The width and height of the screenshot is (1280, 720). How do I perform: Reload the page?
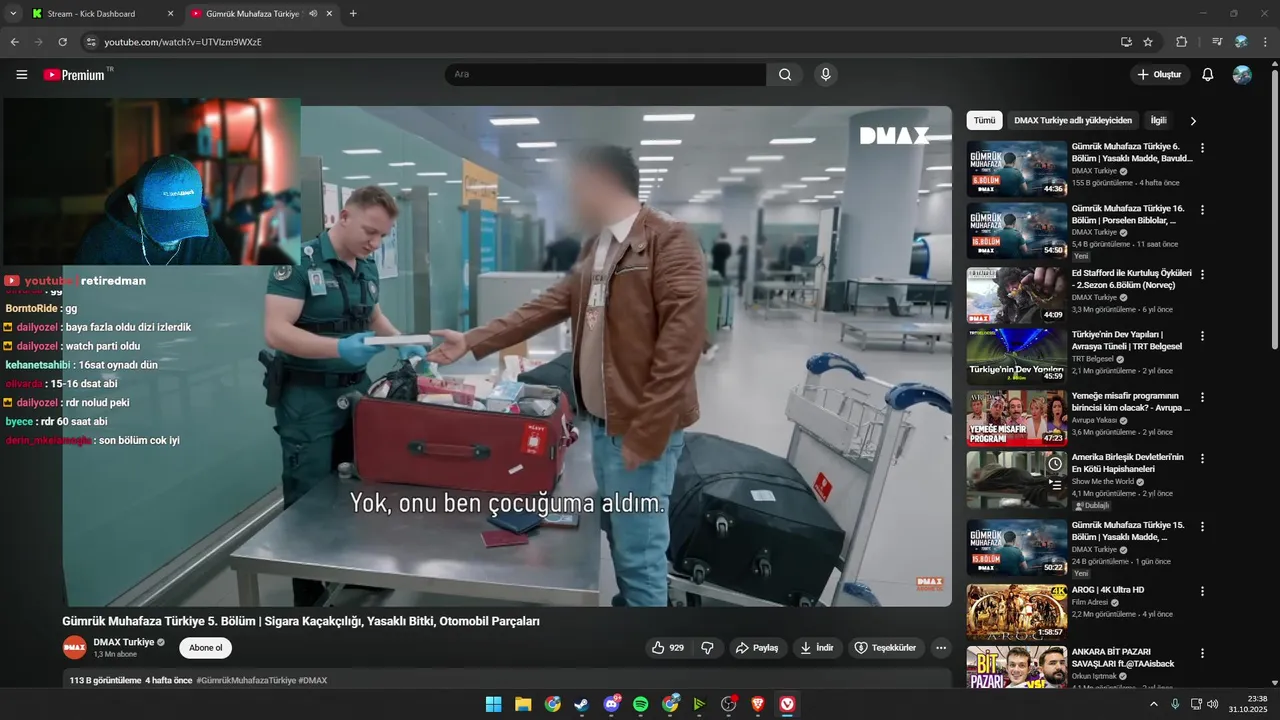click(62, 42)
